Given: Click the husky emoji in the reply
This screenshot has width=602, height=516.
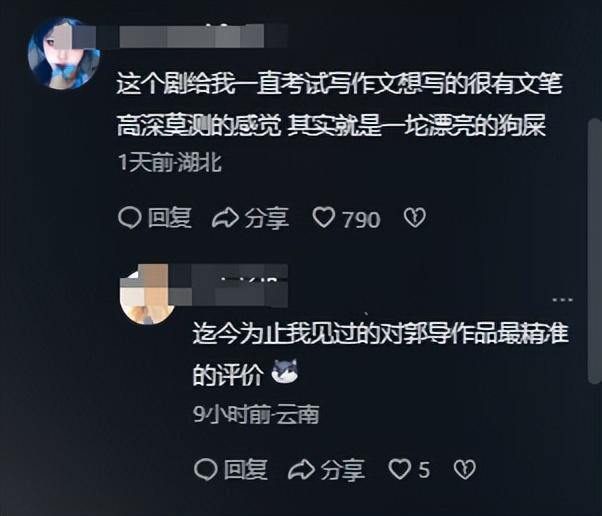Looking at the screenshot, I should click(285, 372).
